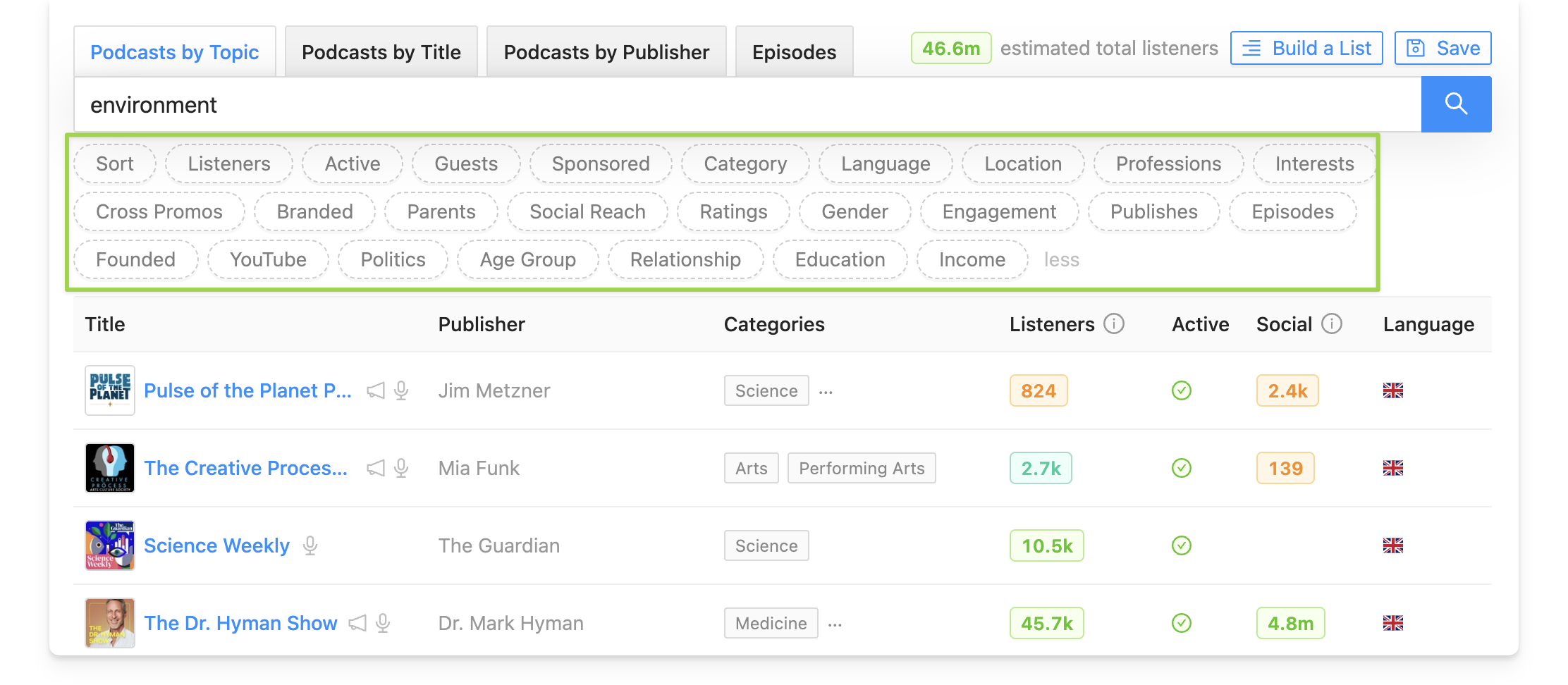Open Pulse of the Planet cover thumbnail
Screen dimensions: 1568x685
pos(110,390)
